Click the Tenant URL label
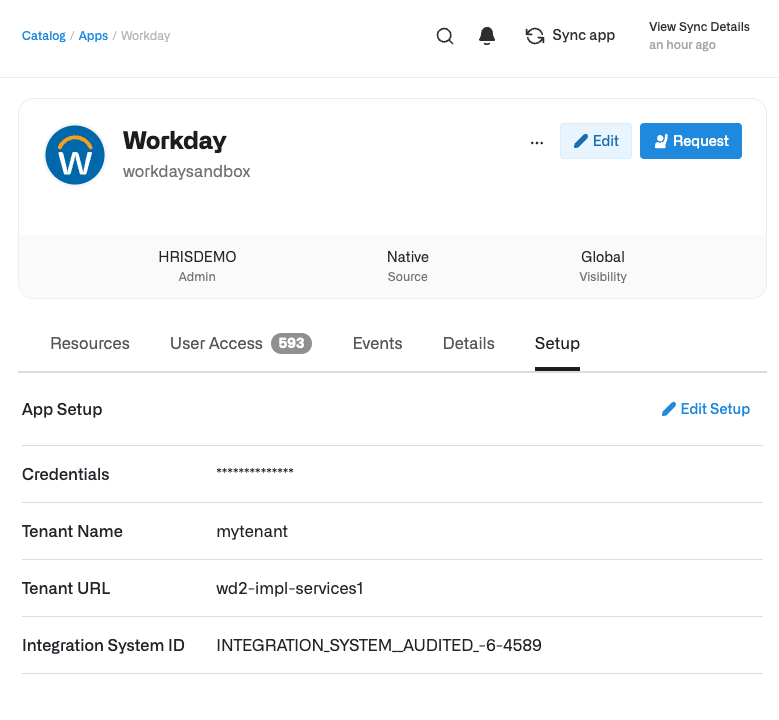Image resolution: width=779 pixels, height=720 pixels. [x=66, y=588]
